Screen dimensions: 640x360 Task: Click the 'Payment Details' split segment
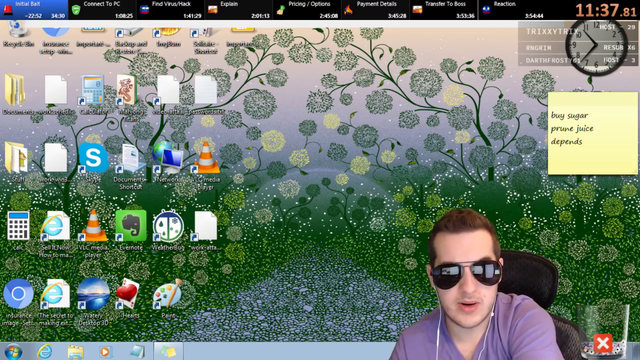[375, 10]
